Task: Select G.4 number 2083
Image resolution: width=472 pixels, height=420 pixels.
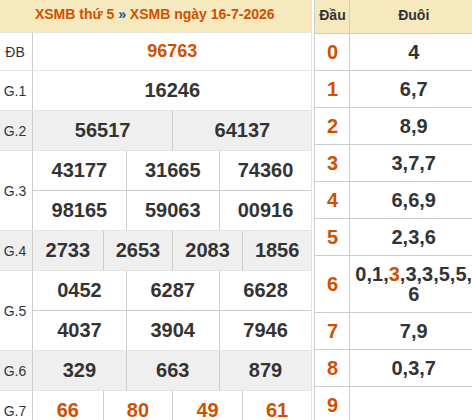Action: pyautogui.click(x=207, y=250)
